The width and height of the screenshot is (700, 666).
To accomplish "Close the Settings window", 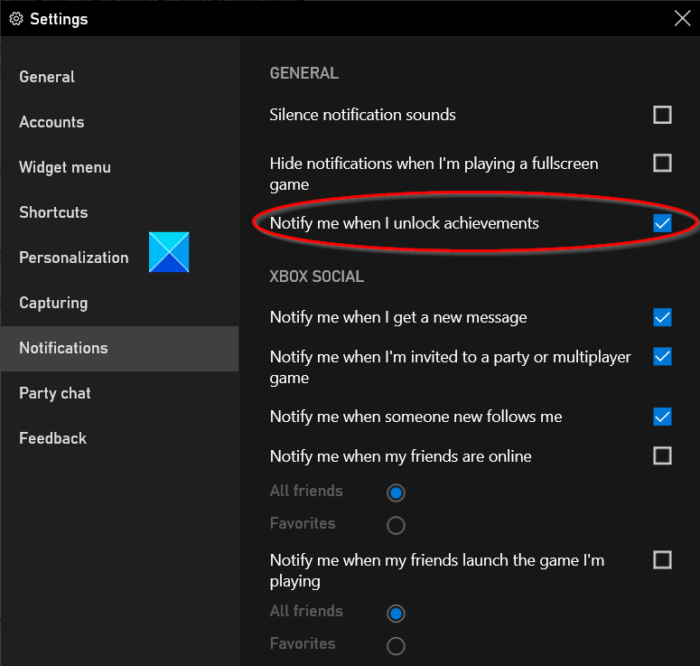I will click(x=682, y=18).
